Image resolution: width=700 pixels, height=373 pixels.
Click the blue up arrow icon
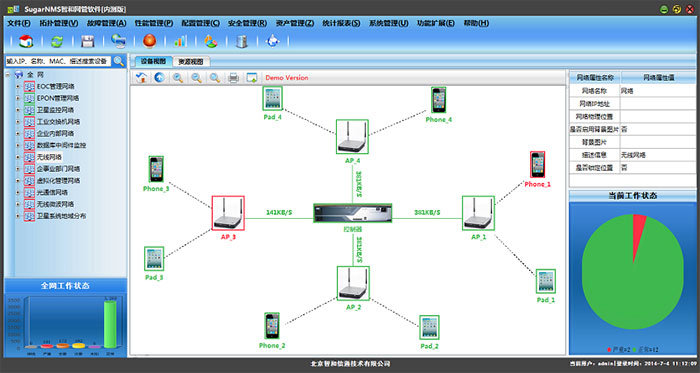click(x=159, y=78)
